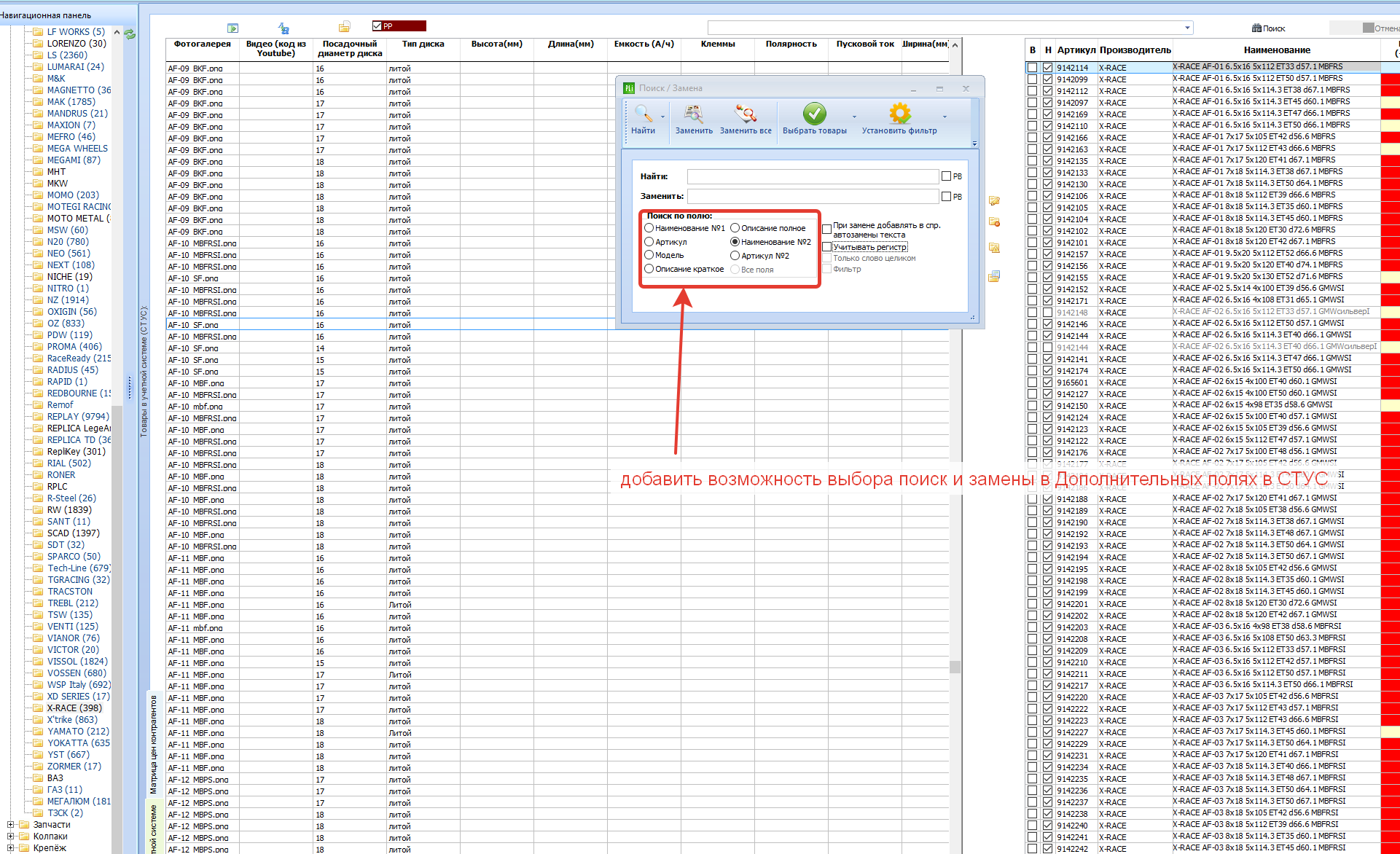Click the translate-letters icon above Видео column

283,28
